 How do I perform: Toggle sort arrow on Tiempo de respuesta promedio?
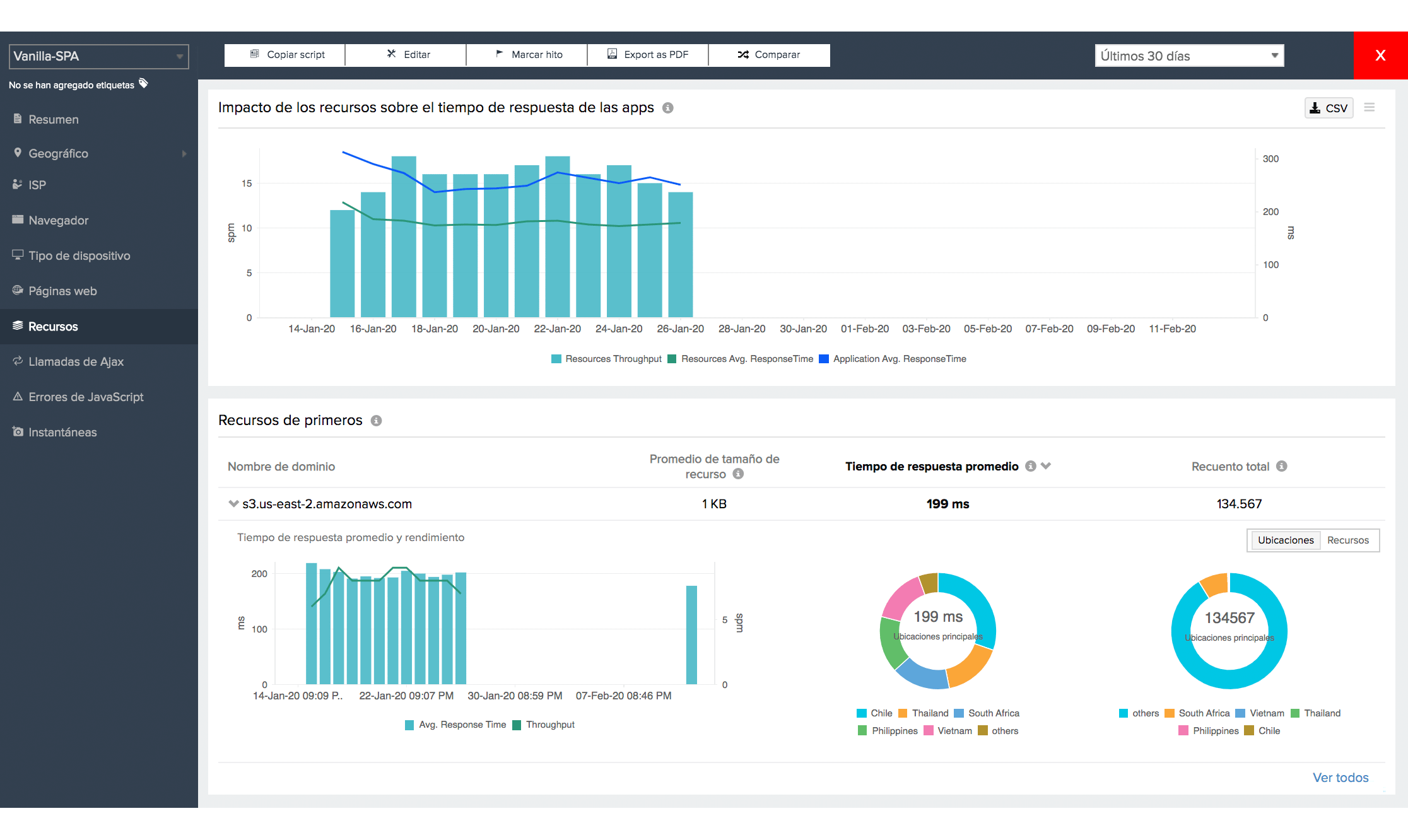1046,466
